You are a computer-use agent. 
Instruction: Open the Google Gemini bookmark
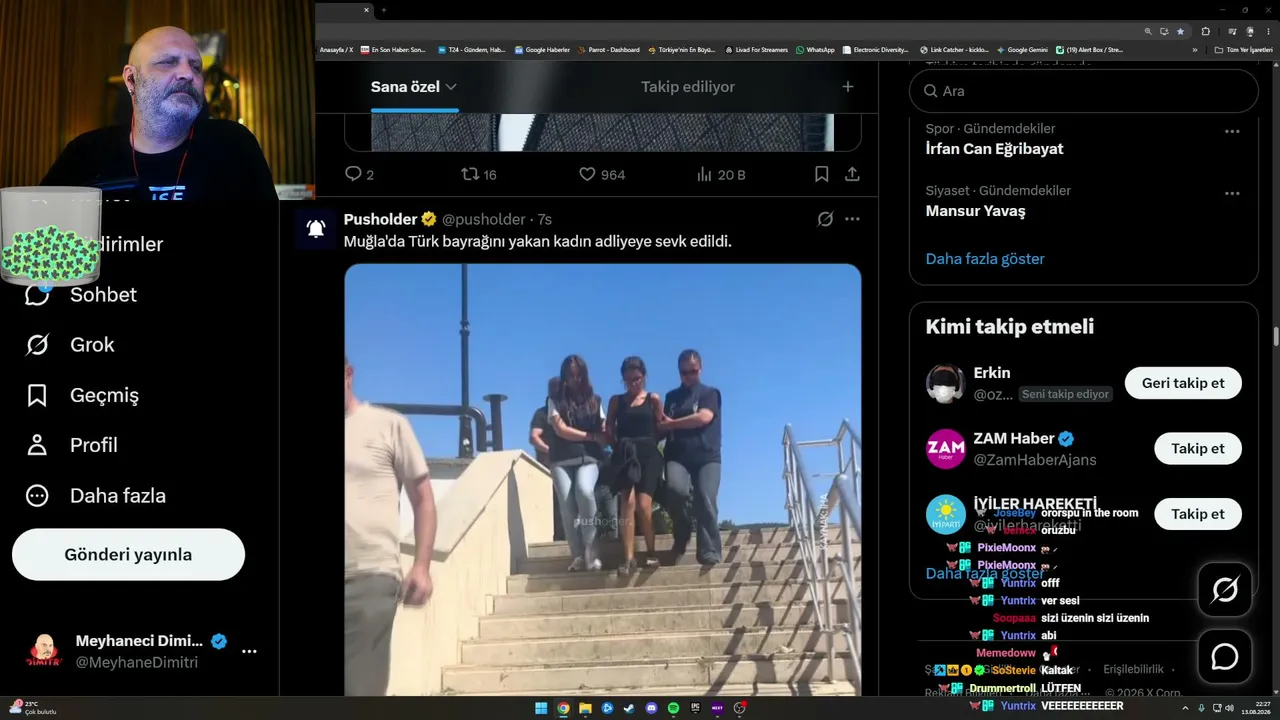(x=1022, y=50)
